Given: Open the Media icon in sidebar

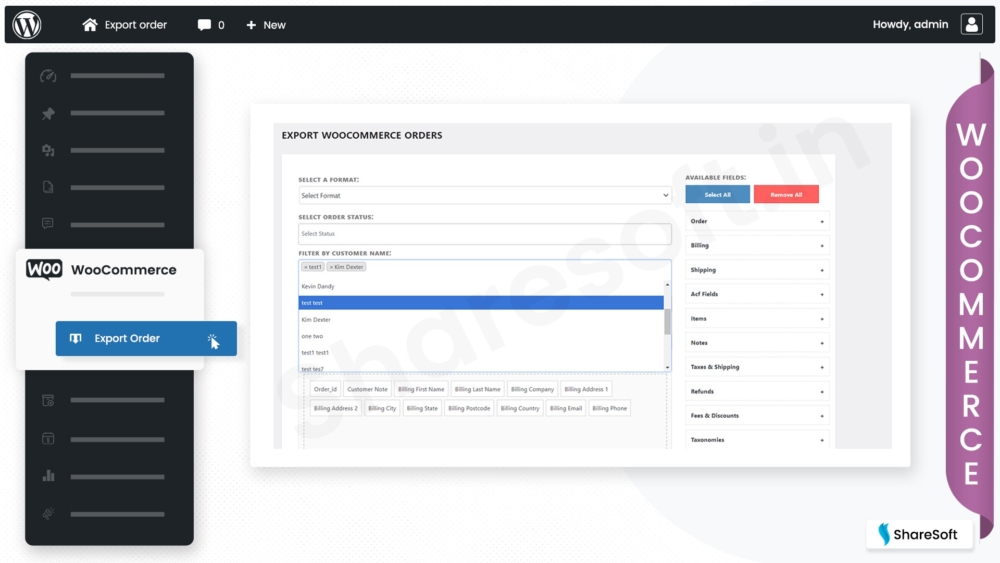Looking at the screenshot, I should click(x=48, y=150).
